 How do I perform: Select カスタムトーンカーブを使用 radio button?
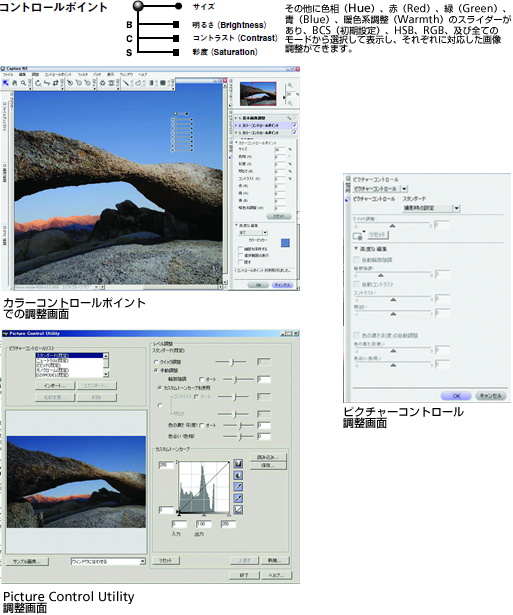point(160,388)
